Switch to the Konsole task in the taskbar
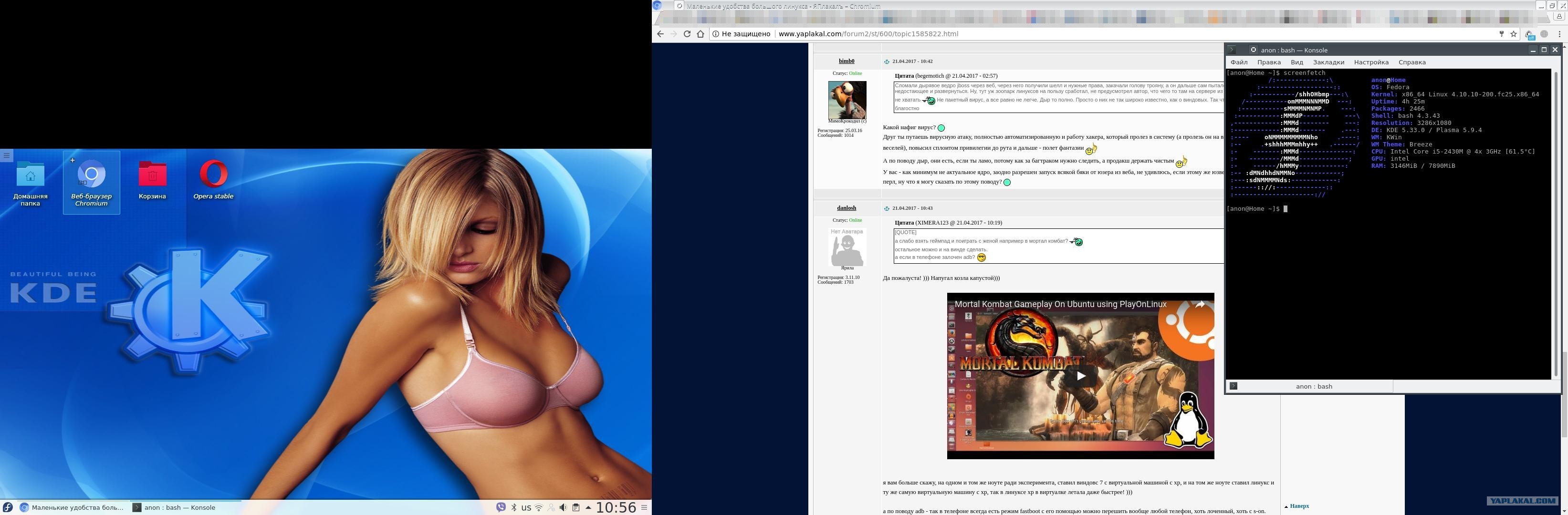Viewport: 1568px width, 515px height. coord(186,507)
